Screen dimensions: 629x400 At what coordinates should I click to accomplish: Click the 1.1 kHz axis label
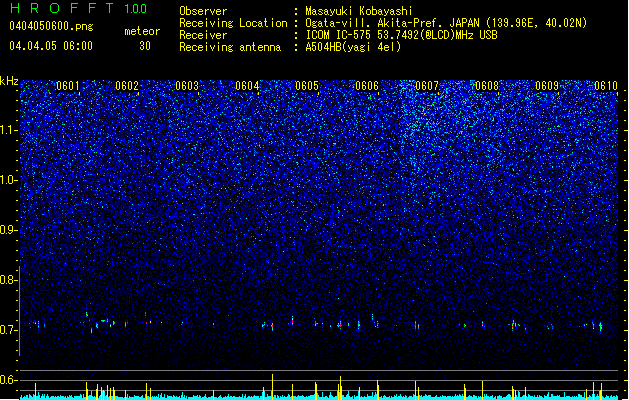click(x=9, y=130)
